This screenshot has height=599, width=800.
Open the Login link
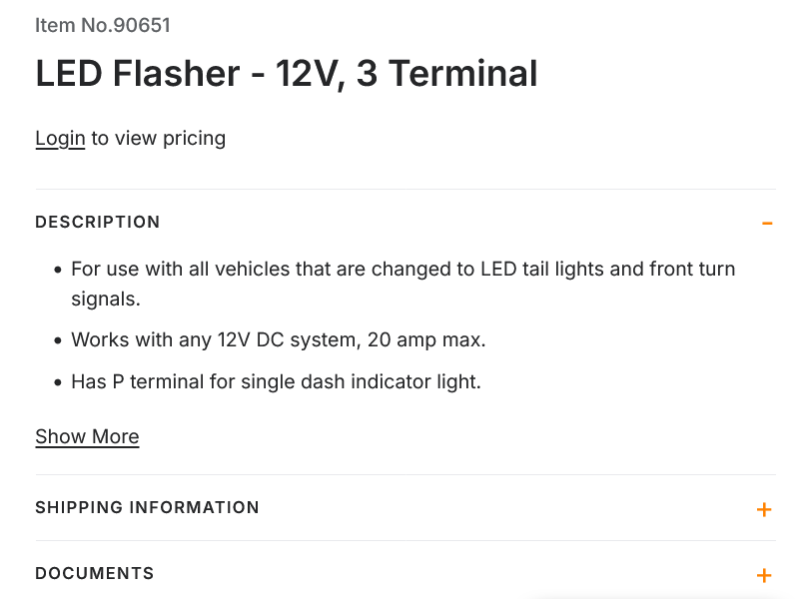pos(60,138)
